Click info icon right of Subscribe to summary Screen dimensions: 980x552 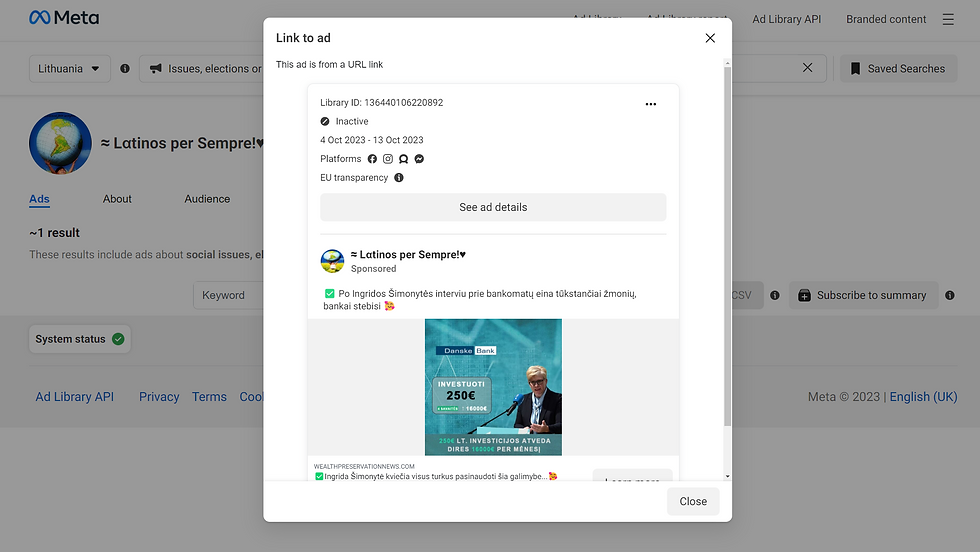coord(950,295)
